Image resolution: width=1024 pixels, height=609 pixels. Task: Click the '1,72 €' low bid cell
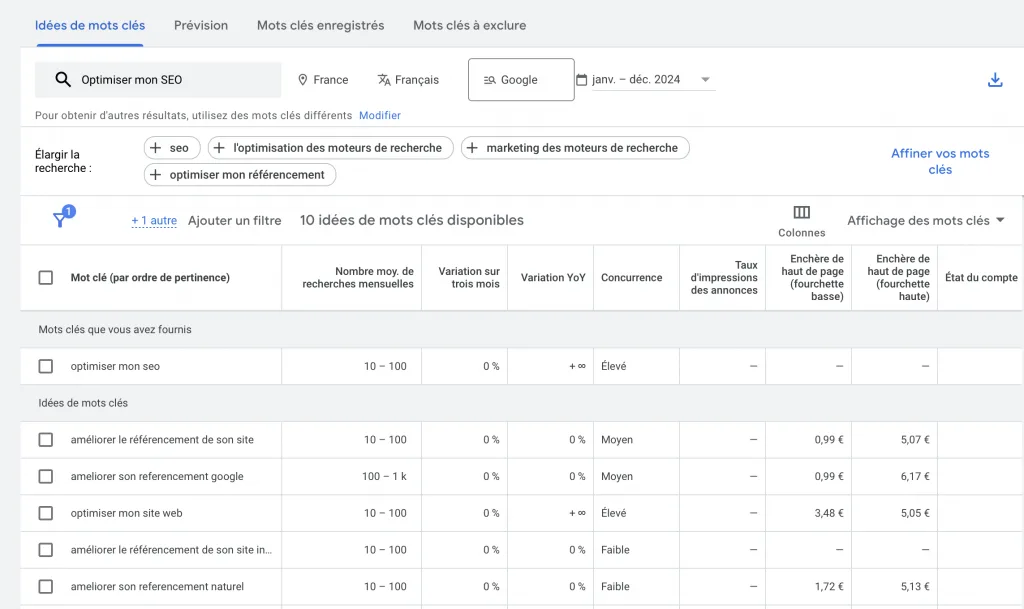[x=829, y=586]
